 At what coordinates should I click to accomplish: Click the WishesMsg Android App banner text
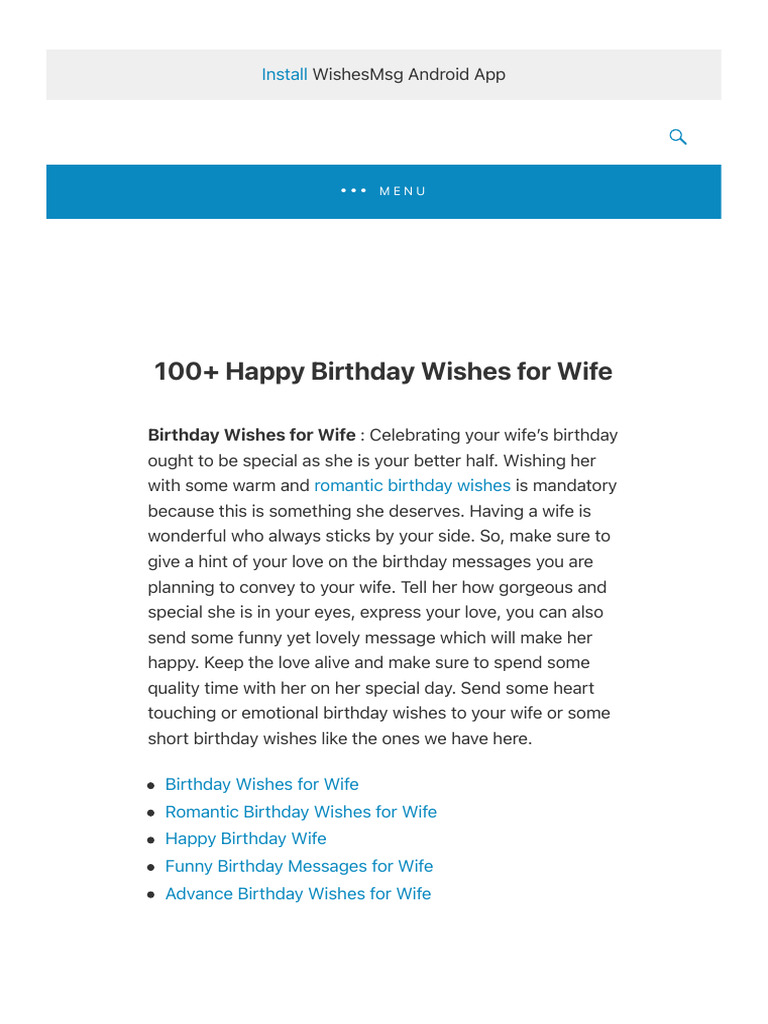[409, 74]
